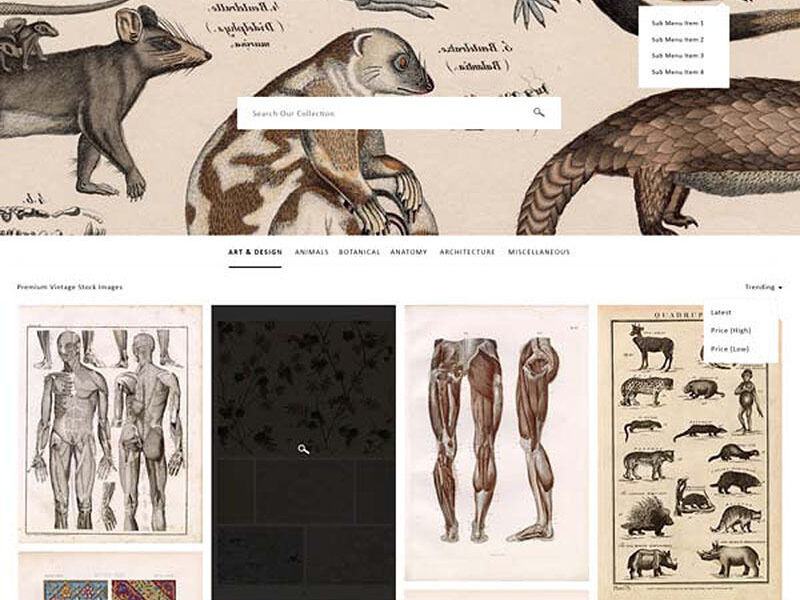Select the ANATOMY tab
800x600 pixels.
coord(410,253)
